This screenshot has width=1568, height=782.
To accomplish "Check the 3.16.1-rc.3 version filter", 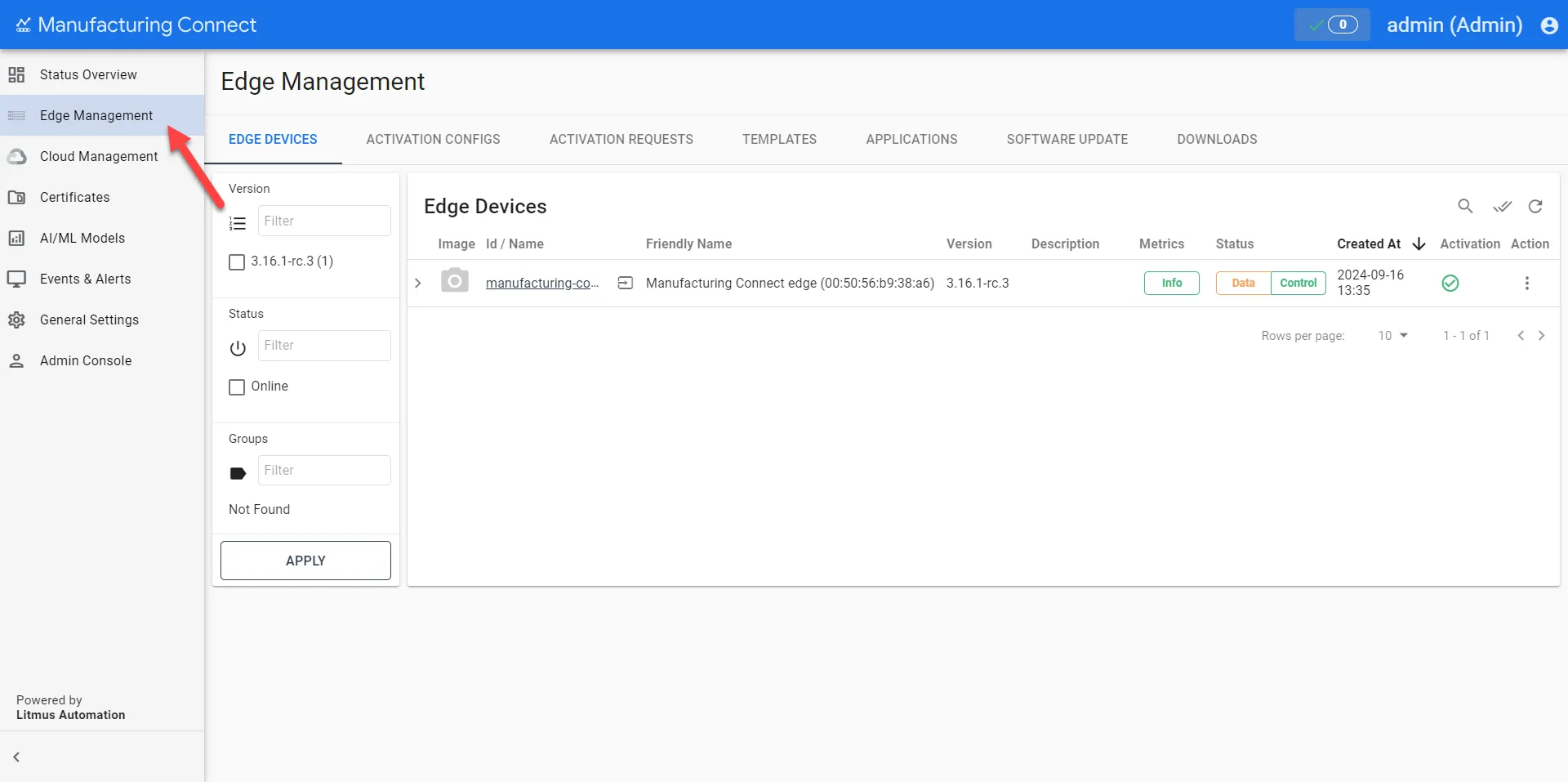I will (237, 262).
